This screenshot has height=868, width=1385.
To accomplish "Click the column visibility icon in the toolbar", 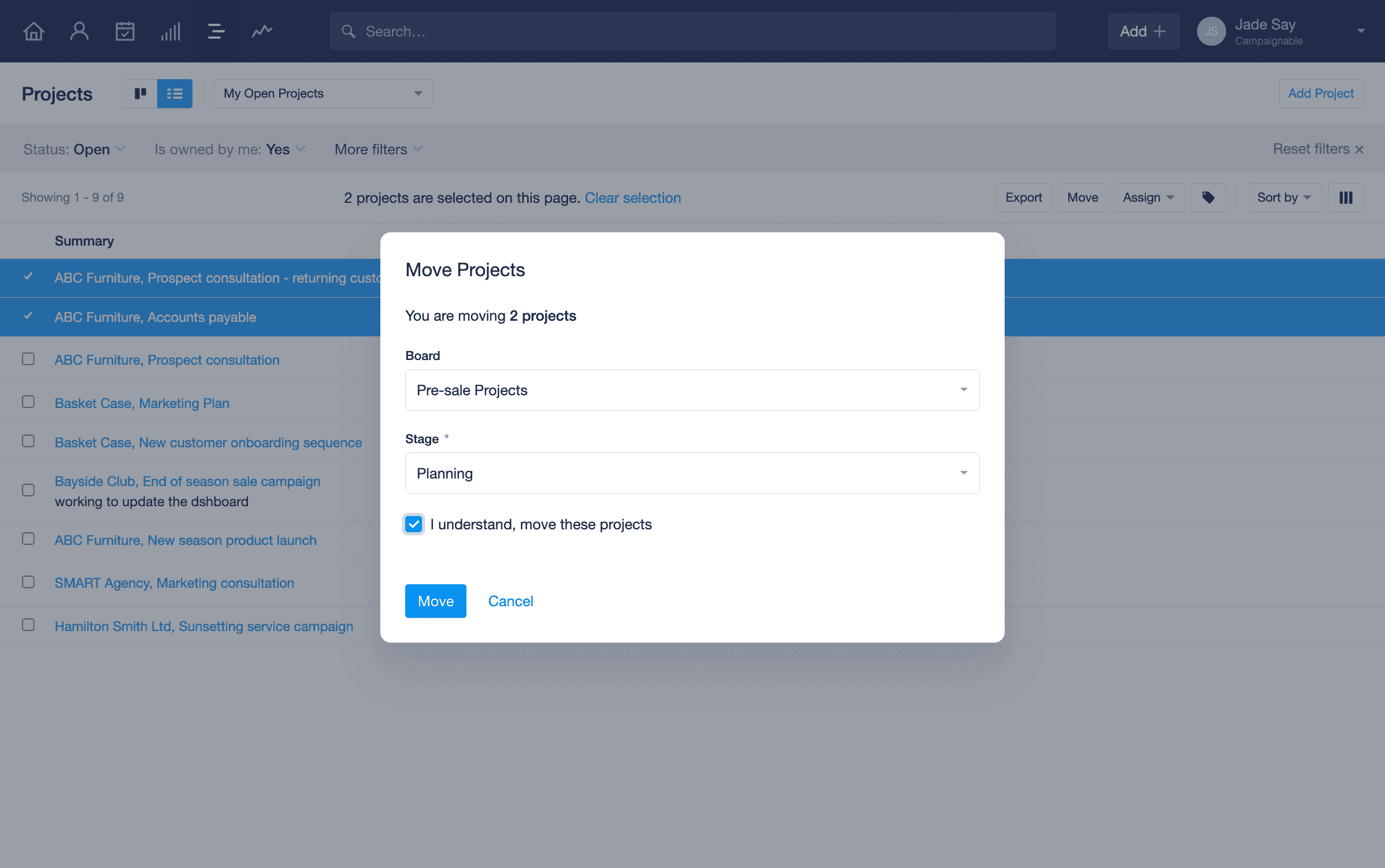I will click(1348, 197).
